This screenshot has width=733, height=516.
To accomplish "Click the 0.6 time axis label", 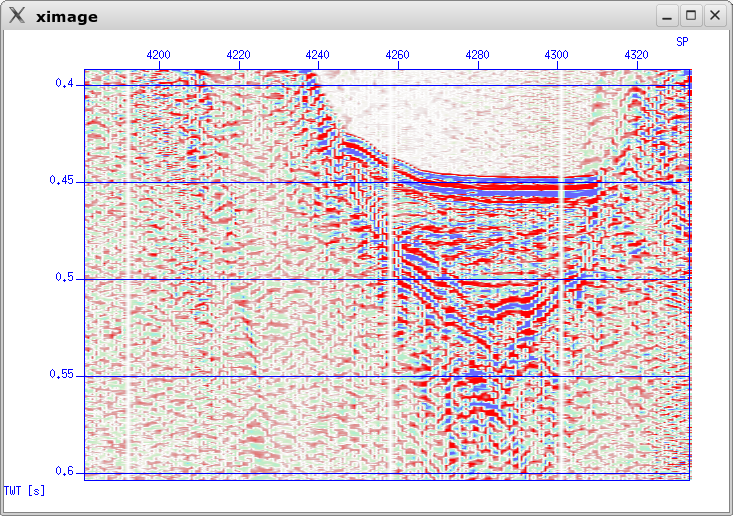I will 65,471.
